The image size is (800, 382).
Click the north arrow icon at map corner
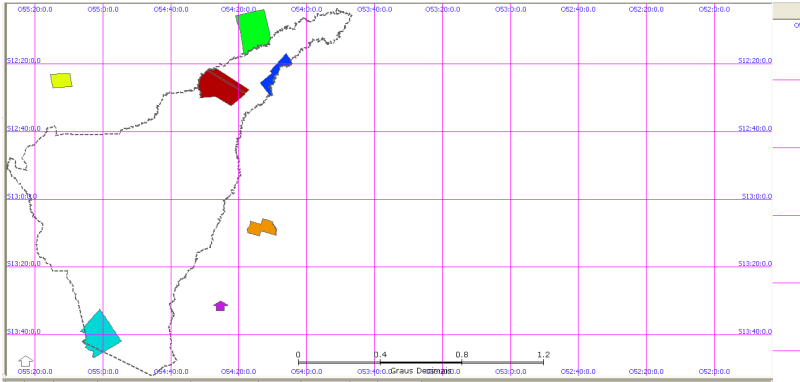26,361
